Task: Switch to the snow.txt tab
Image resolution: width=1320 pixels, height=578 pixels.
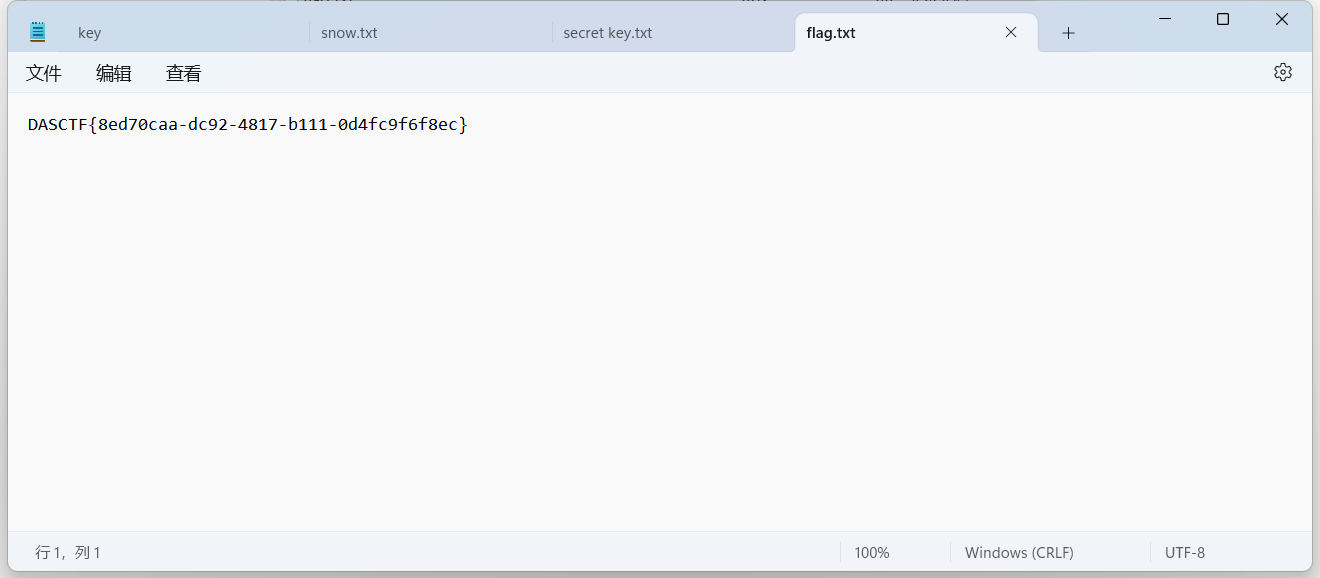Action: coord(431,33)
